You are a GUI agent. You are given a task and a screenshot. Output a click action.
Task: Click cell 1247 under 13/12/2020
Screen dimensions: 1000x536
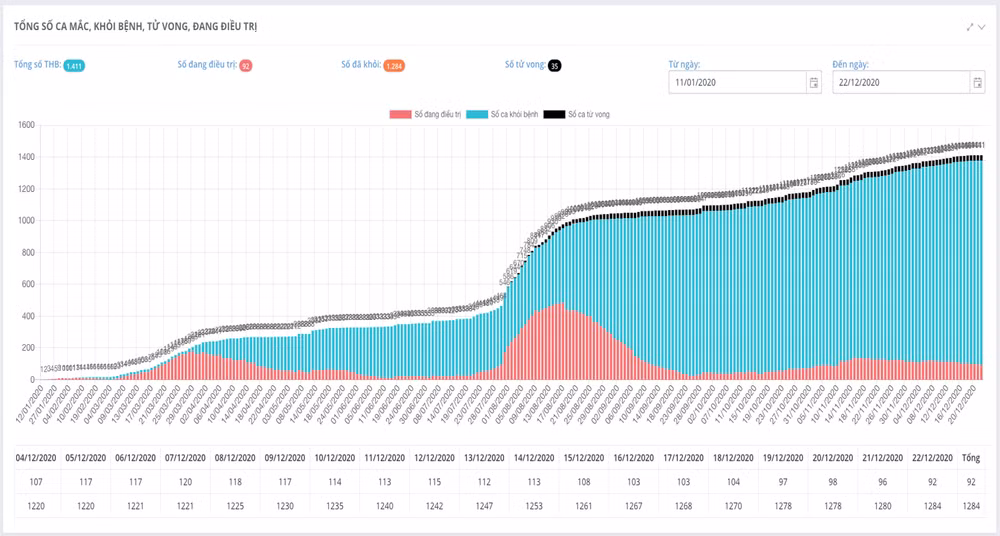click(483, 506)
